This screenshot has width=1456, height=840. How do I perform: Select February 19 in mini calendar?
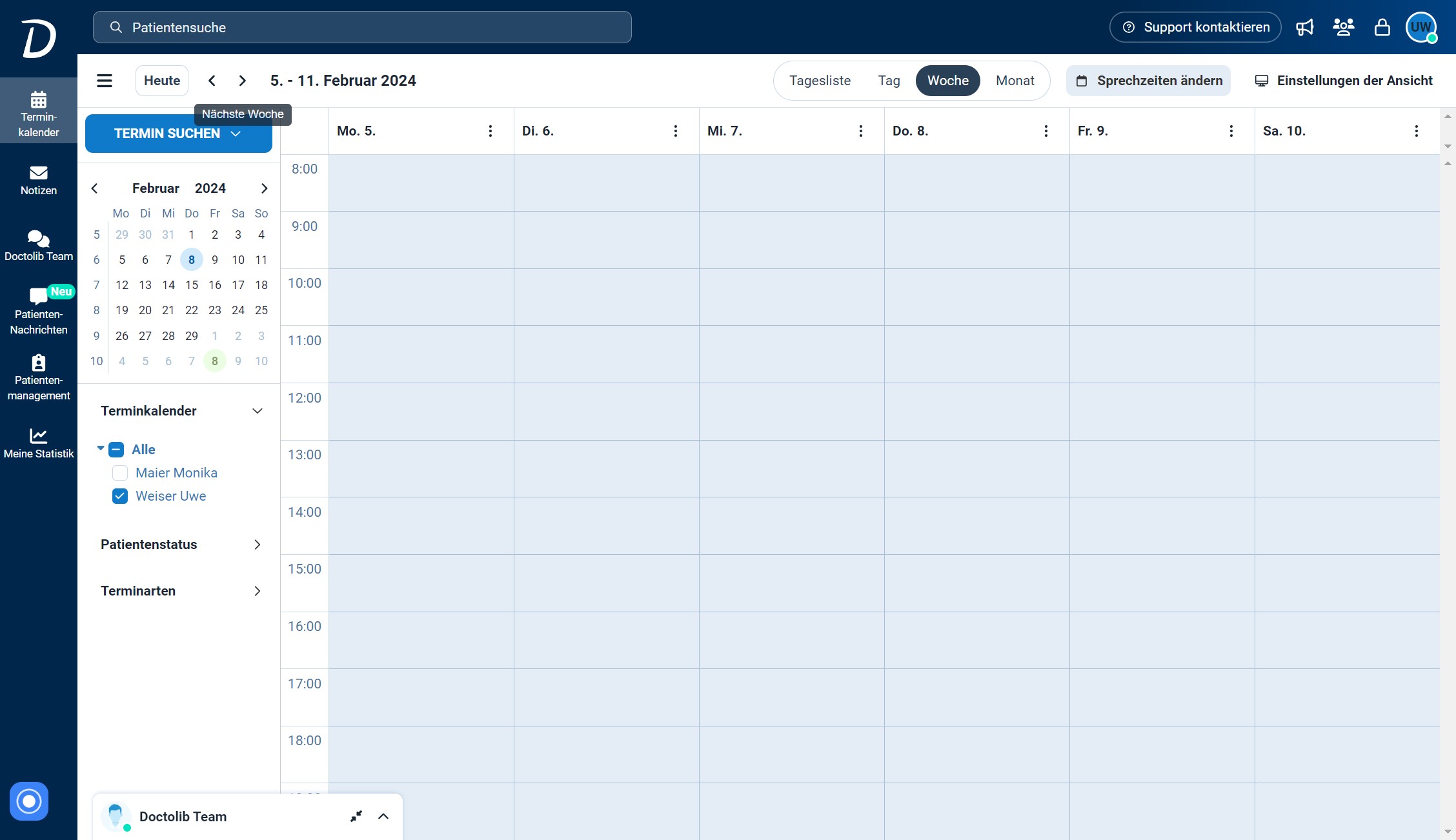coord(122,310)
